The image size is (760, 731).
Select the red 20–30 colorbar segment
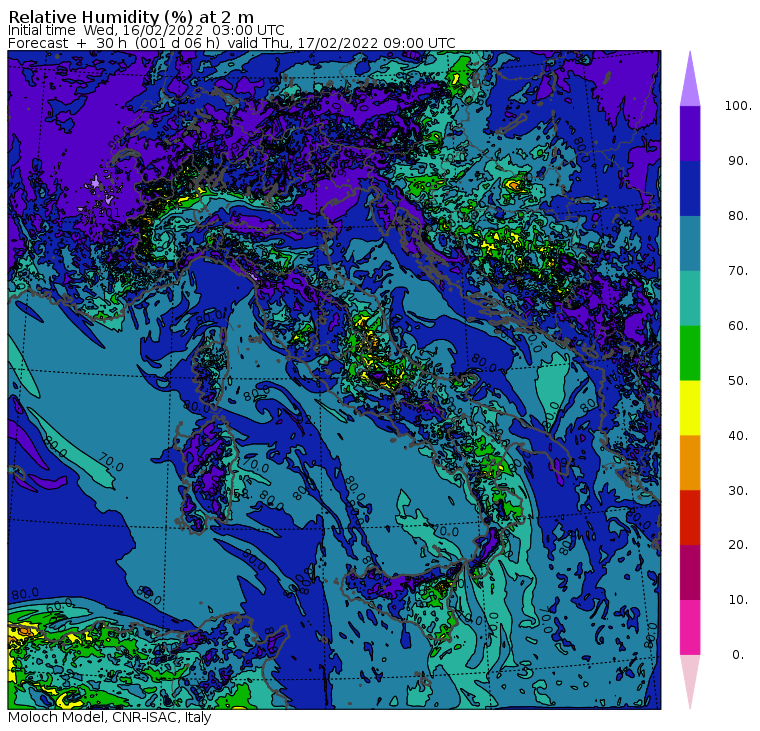[690, 518]
